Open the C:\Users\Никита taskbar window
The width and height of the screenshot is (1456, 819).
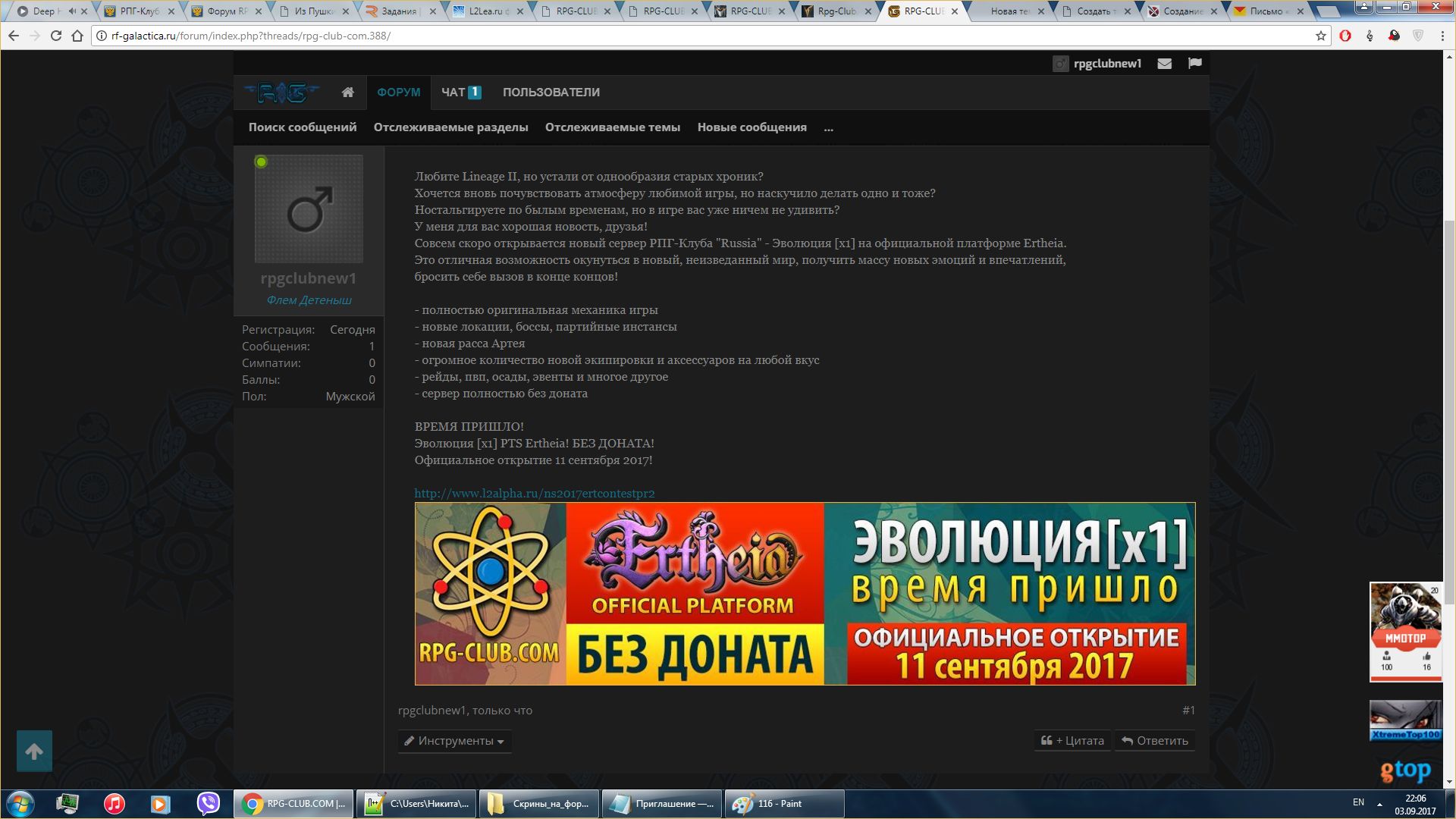tap(416, 803)
